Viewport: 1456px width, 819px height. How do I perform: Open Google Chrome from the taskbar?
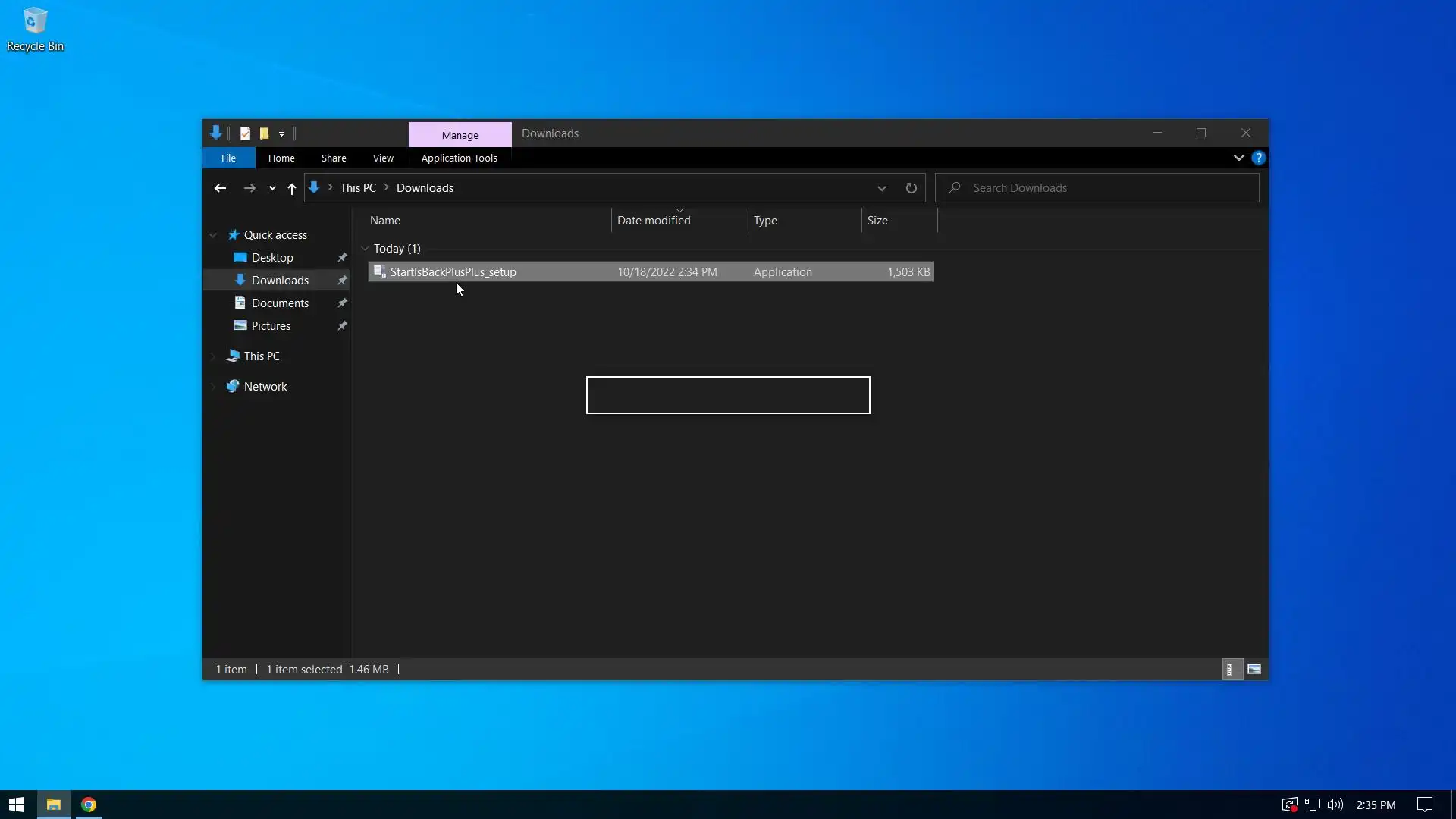click(x=89, y=805)
